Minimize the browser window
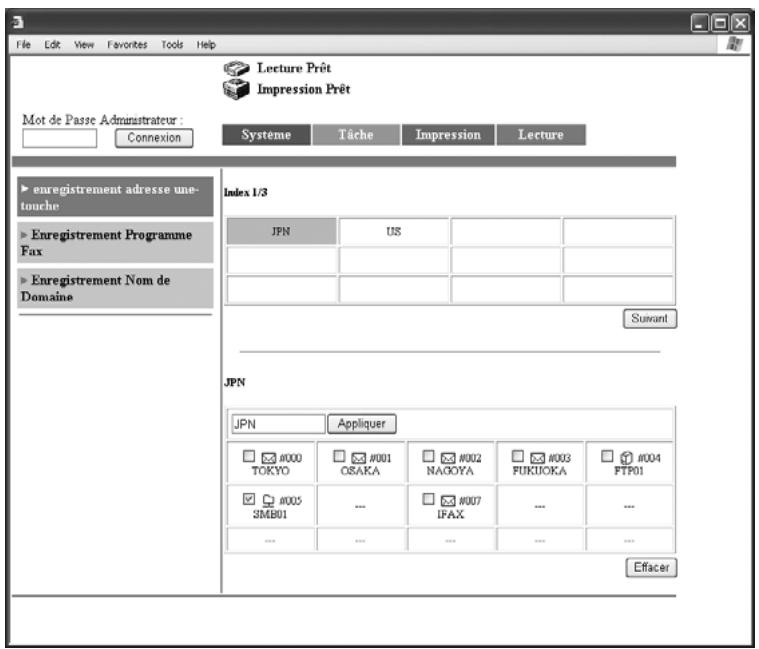The width and height of the screenshot is (759, 649). point(699,23)
